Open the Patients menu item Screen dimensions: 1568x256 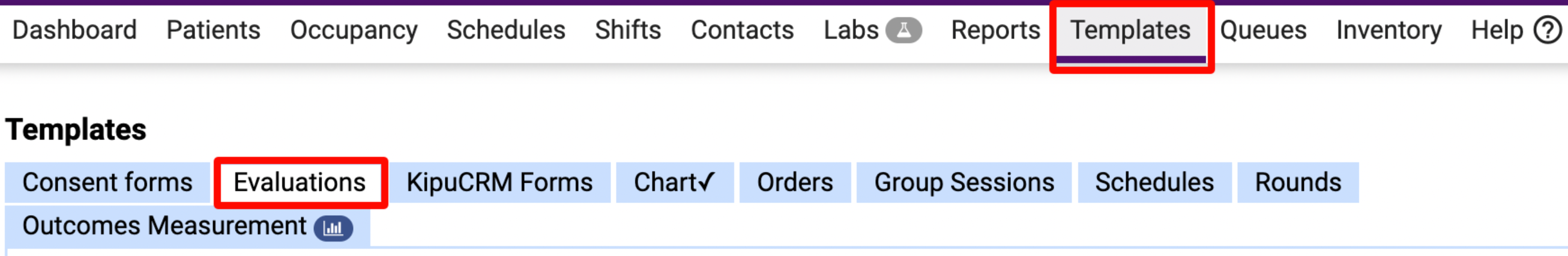(x=213, y=31)
